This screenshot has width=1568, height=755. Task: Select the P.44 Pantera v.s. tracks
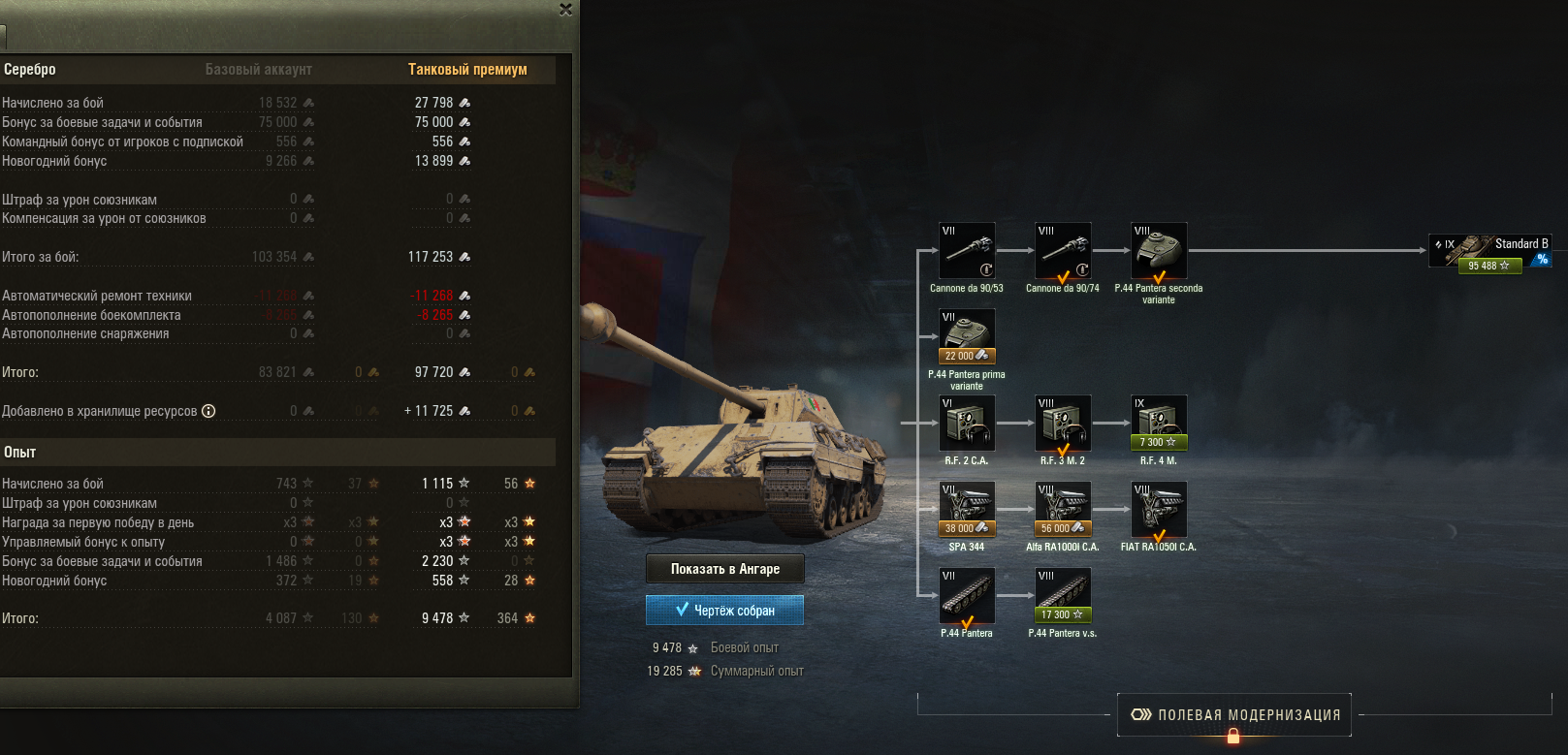point(1063,596)
